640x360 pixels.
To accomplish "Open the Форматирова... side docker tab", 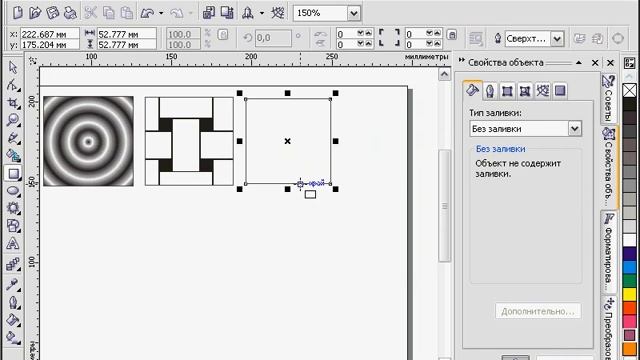I will pyautogui.click(x=608, y=253).
